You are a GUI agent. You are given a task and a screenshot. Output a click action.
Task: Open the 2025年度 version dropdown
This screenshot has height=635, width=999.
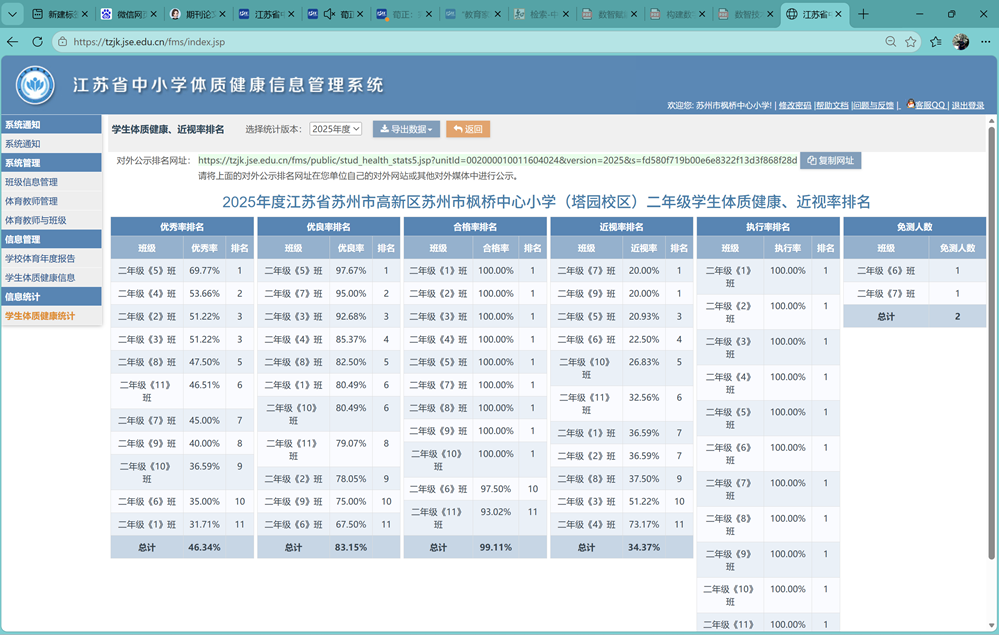pos(336,129)
